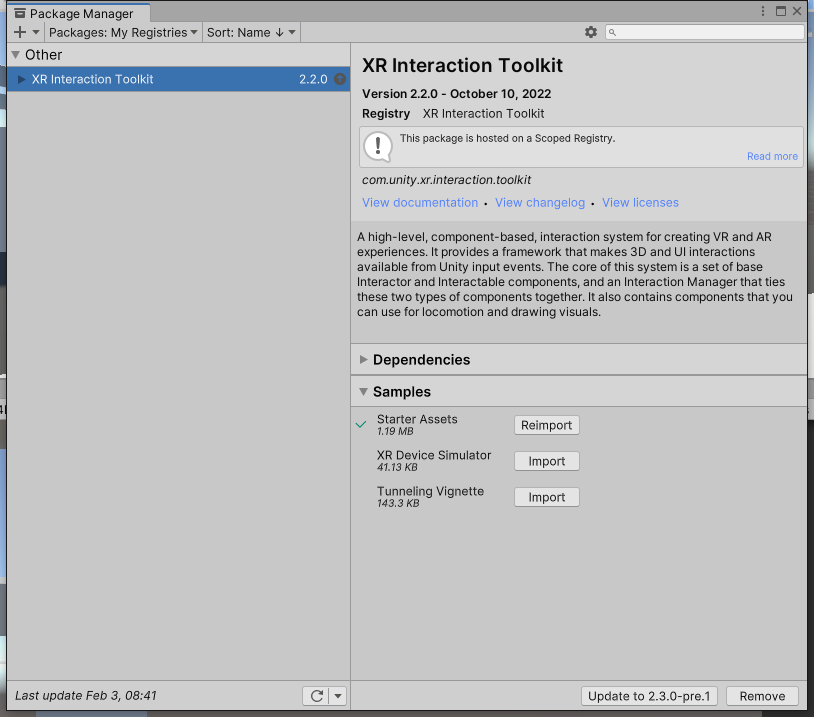Click the 143.3 KB size text
814x717 pixels.
(x=398, y=503)
